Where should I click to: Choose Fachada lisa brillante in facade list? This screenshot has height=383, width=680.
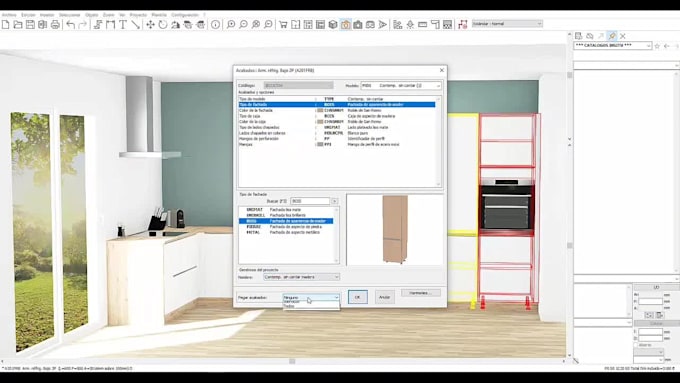(x=286, y=215)
